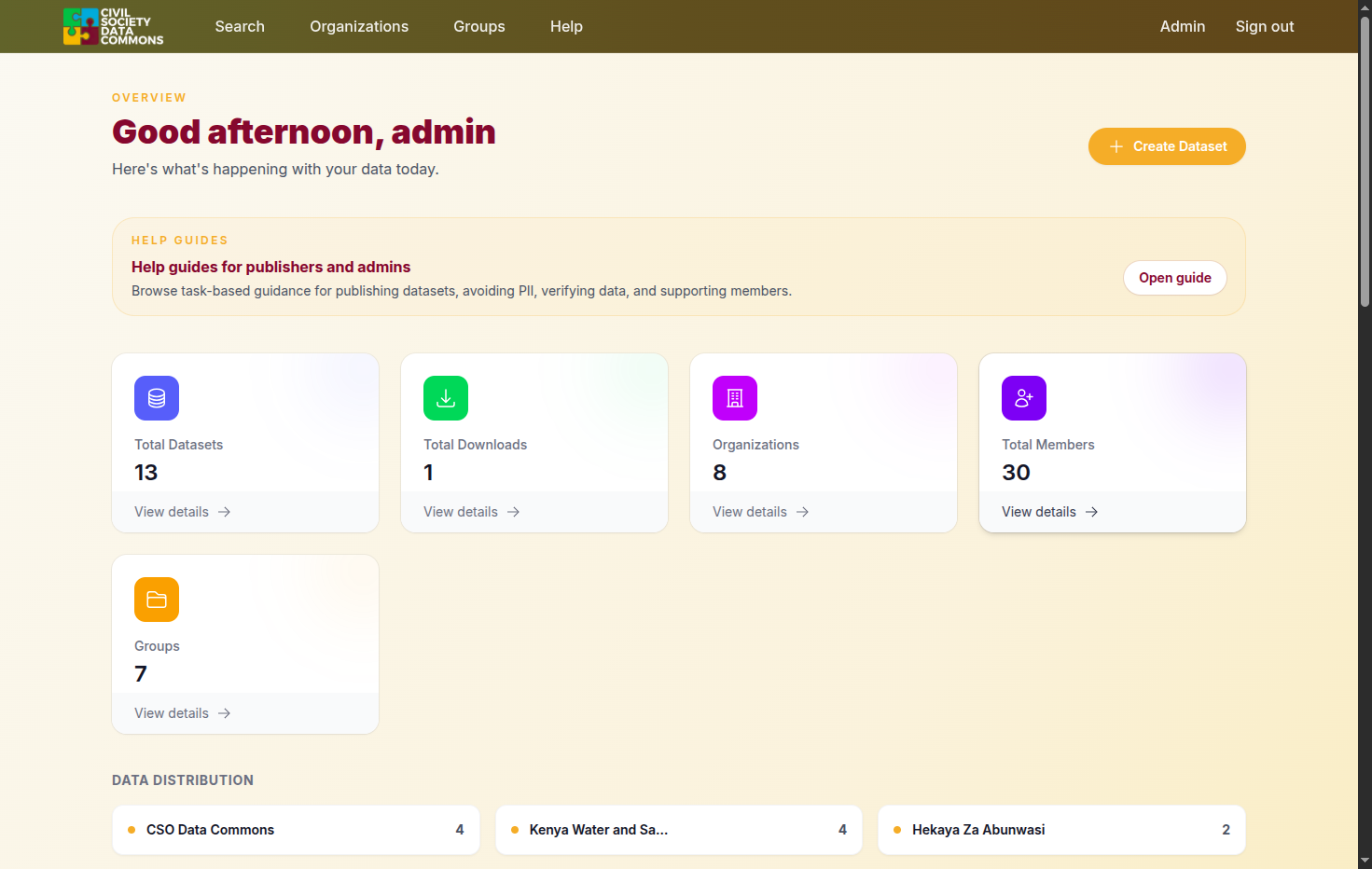Click the 'DATA DISTRIBUTION' section label

(183, 780)
